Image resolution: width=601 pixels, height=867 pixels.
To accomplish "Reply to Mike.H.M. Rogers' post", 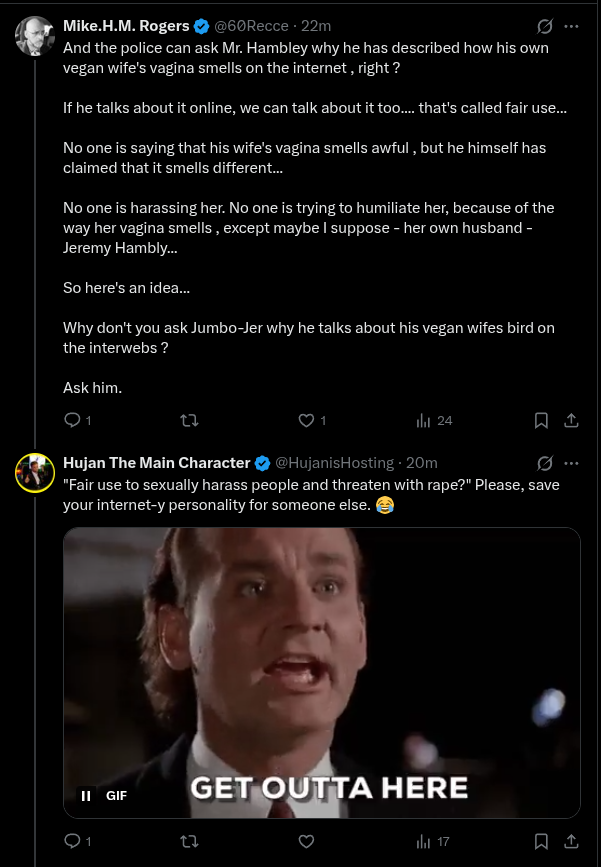I will pyautogui.click(x=72, y=421).
